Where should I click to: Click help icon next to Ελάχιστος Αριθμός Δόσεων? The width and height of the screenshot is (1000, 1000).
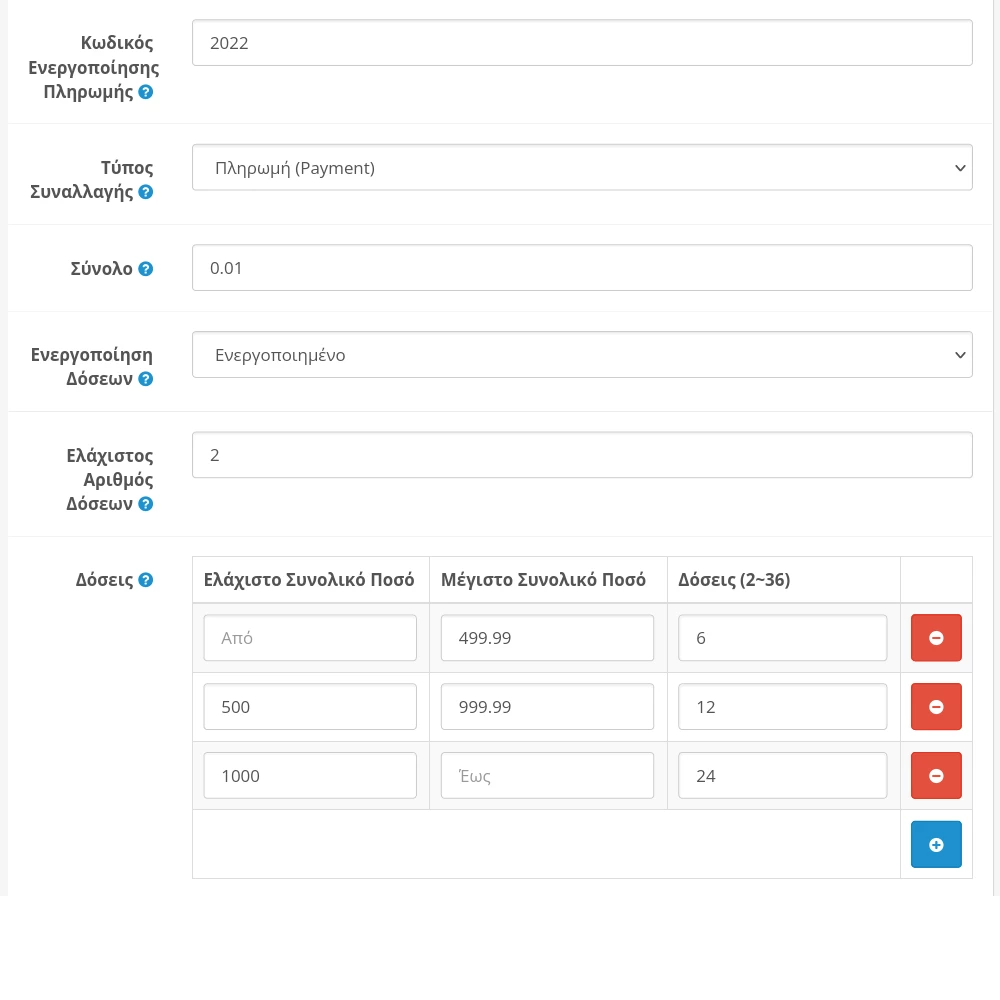146,504
